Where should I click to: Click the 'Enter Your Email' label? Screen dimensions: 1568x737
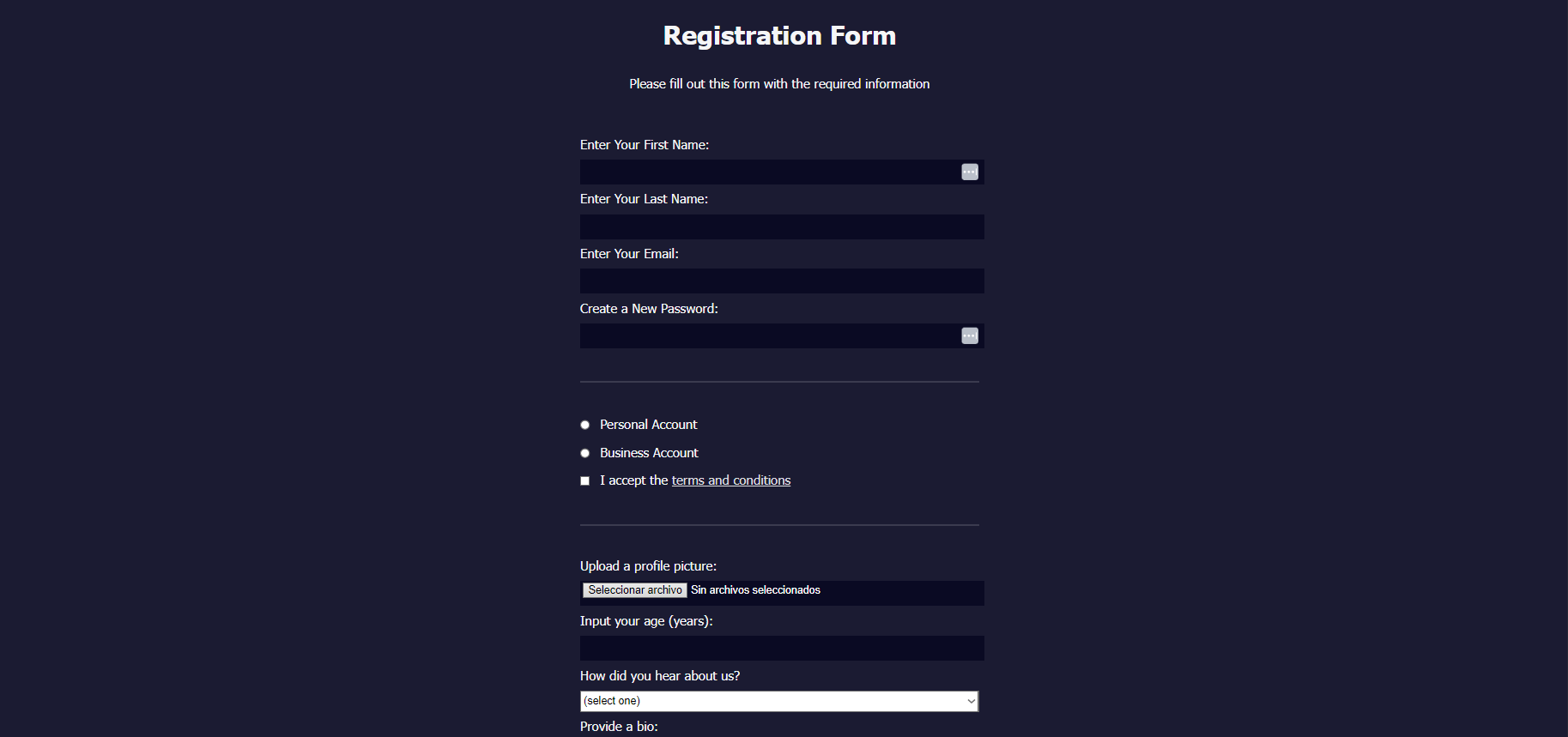point(629,254)
